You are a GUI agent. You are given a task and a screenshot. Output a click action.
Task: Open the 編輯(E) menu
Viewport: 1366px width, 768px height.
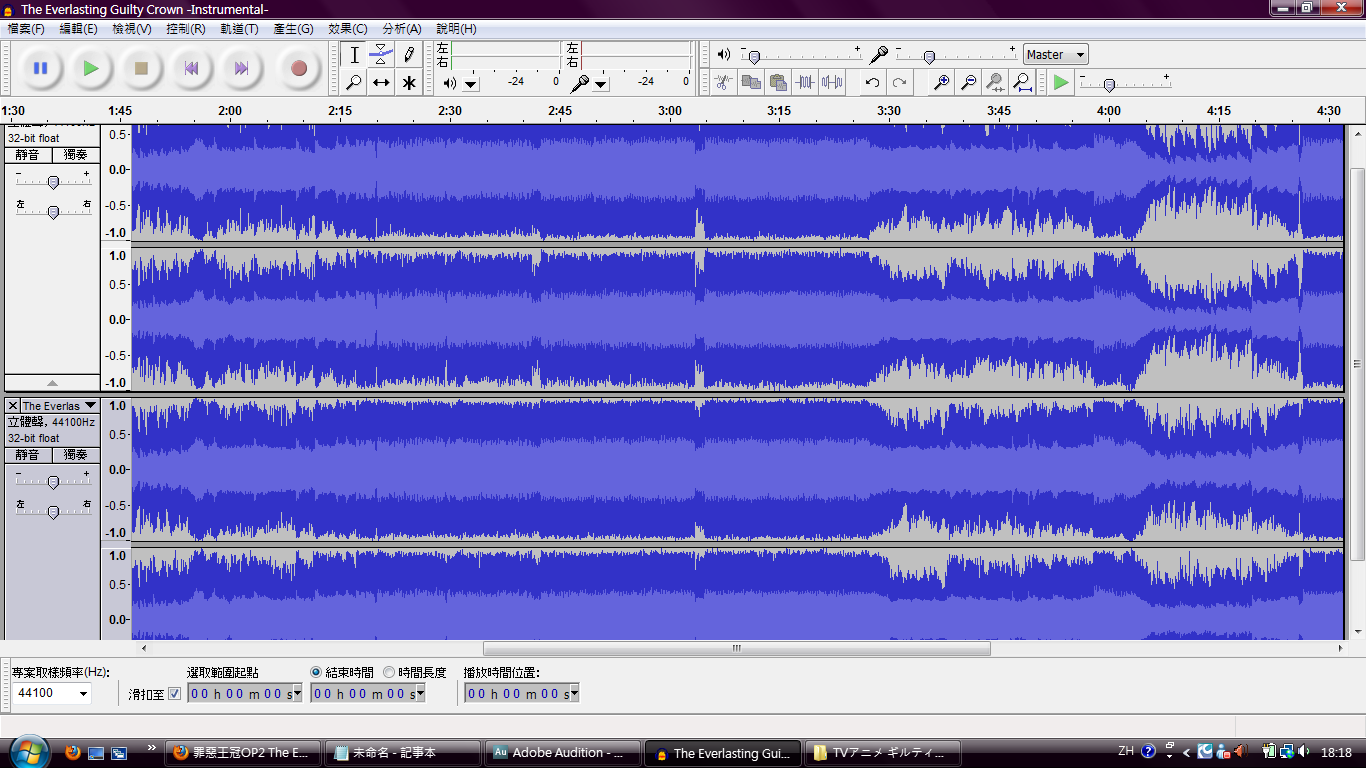(x=79, y=29)
